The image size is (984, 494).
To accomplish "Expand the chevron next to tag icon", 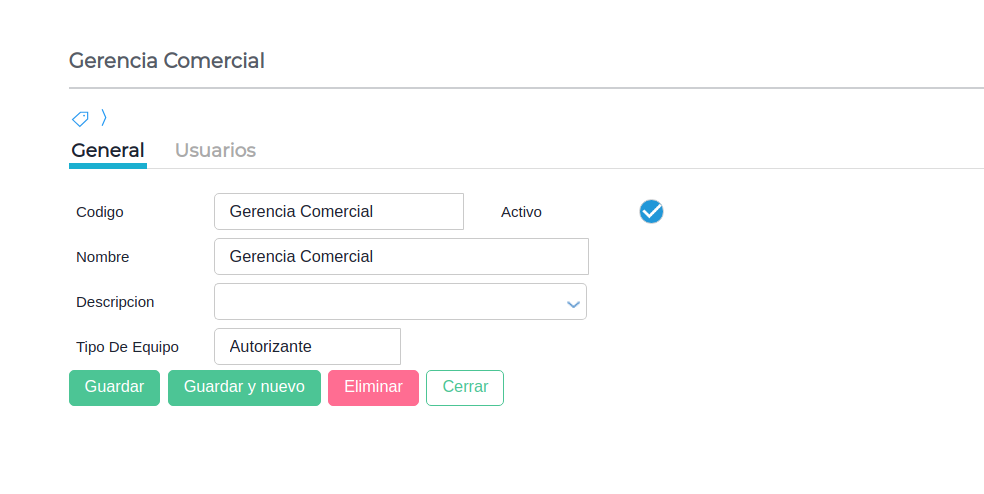I will pos(104,118).
